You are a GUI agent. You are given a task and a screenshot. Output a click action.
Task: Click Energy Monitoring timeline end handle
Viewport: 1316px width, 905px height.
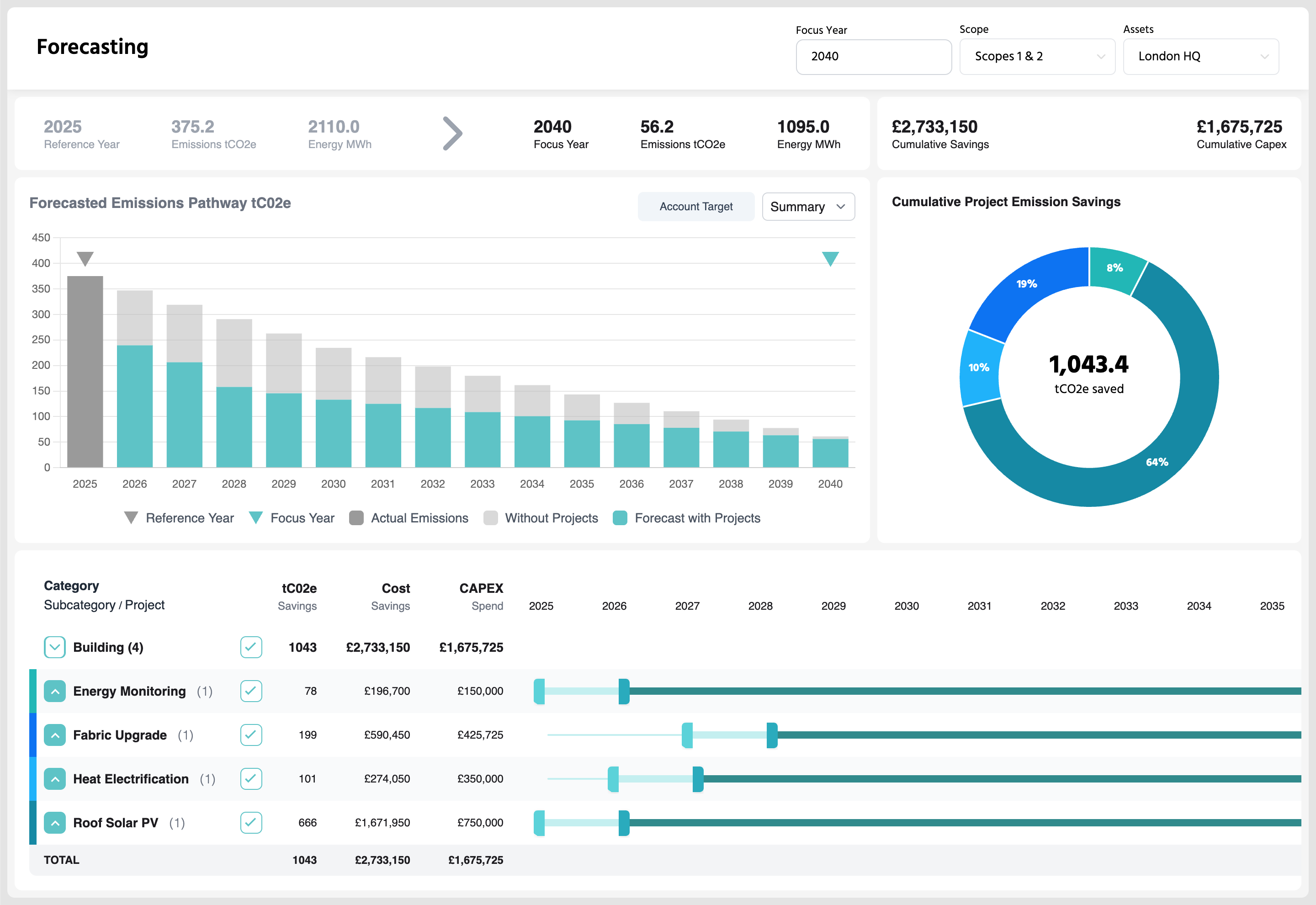pyautogui.click(x=623, y=691)
